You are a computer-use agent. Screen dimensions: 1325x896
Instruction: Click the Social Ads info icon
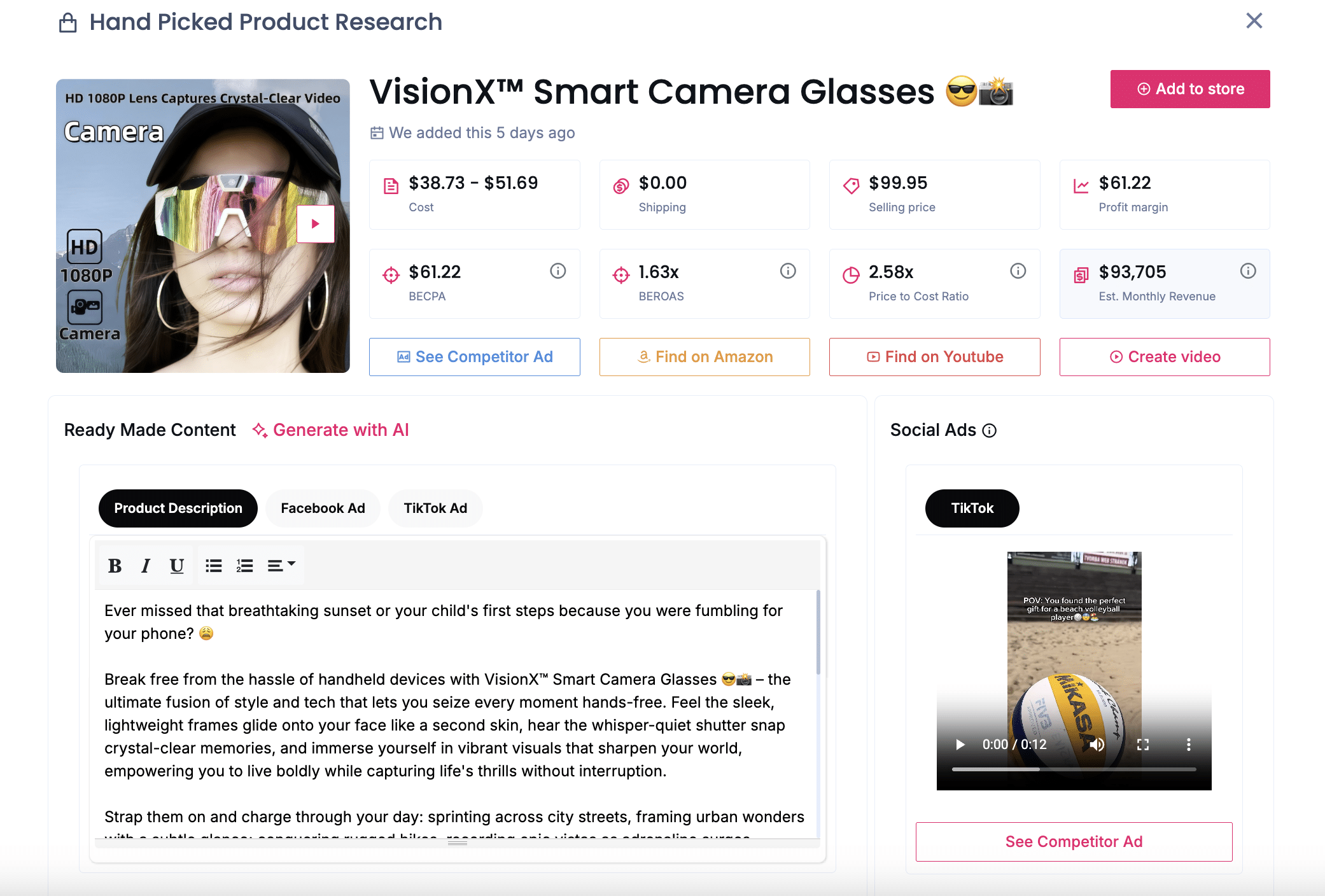(x=989, y=431)
